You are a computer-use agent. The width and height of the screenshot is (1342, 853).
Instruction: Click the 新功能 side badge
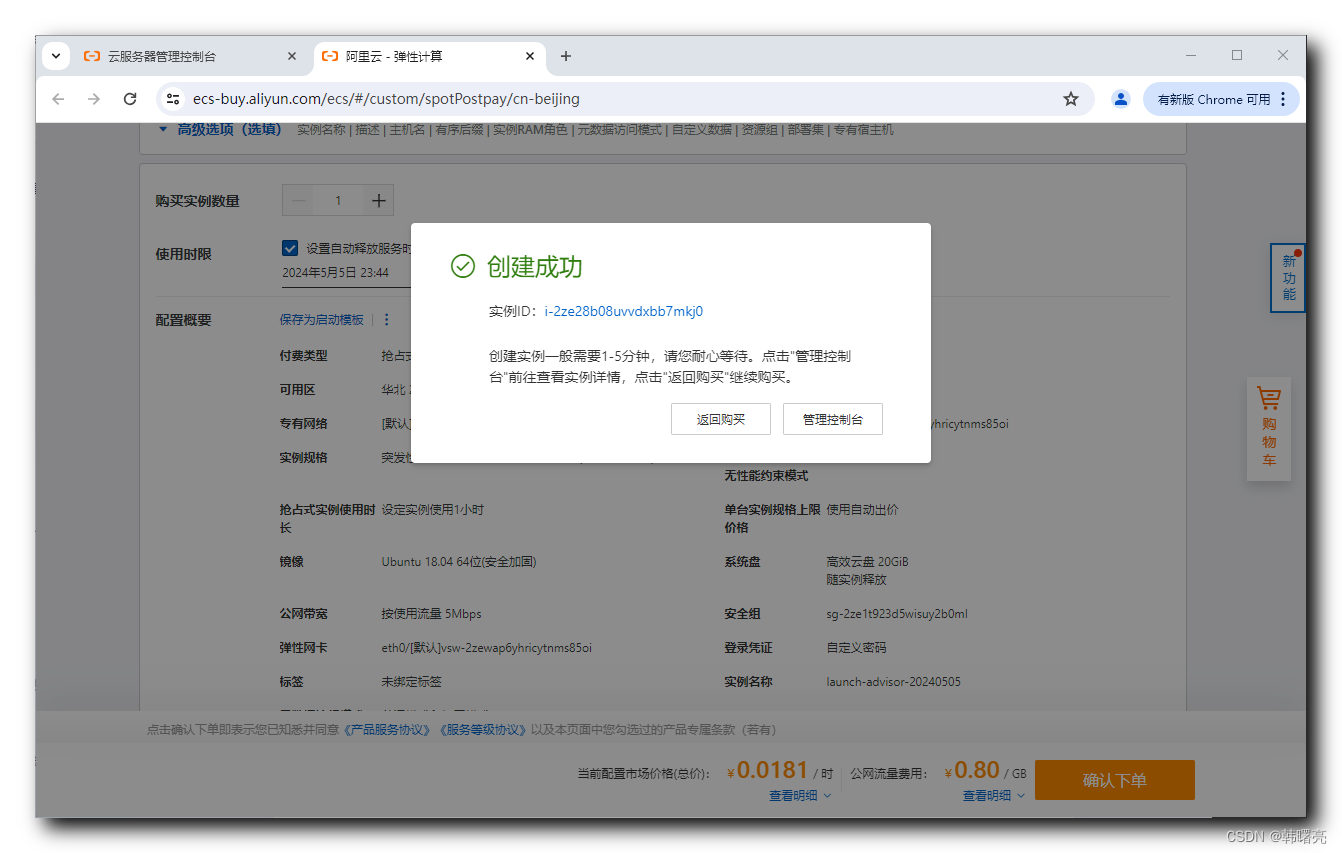click(x=1287, y=278)
